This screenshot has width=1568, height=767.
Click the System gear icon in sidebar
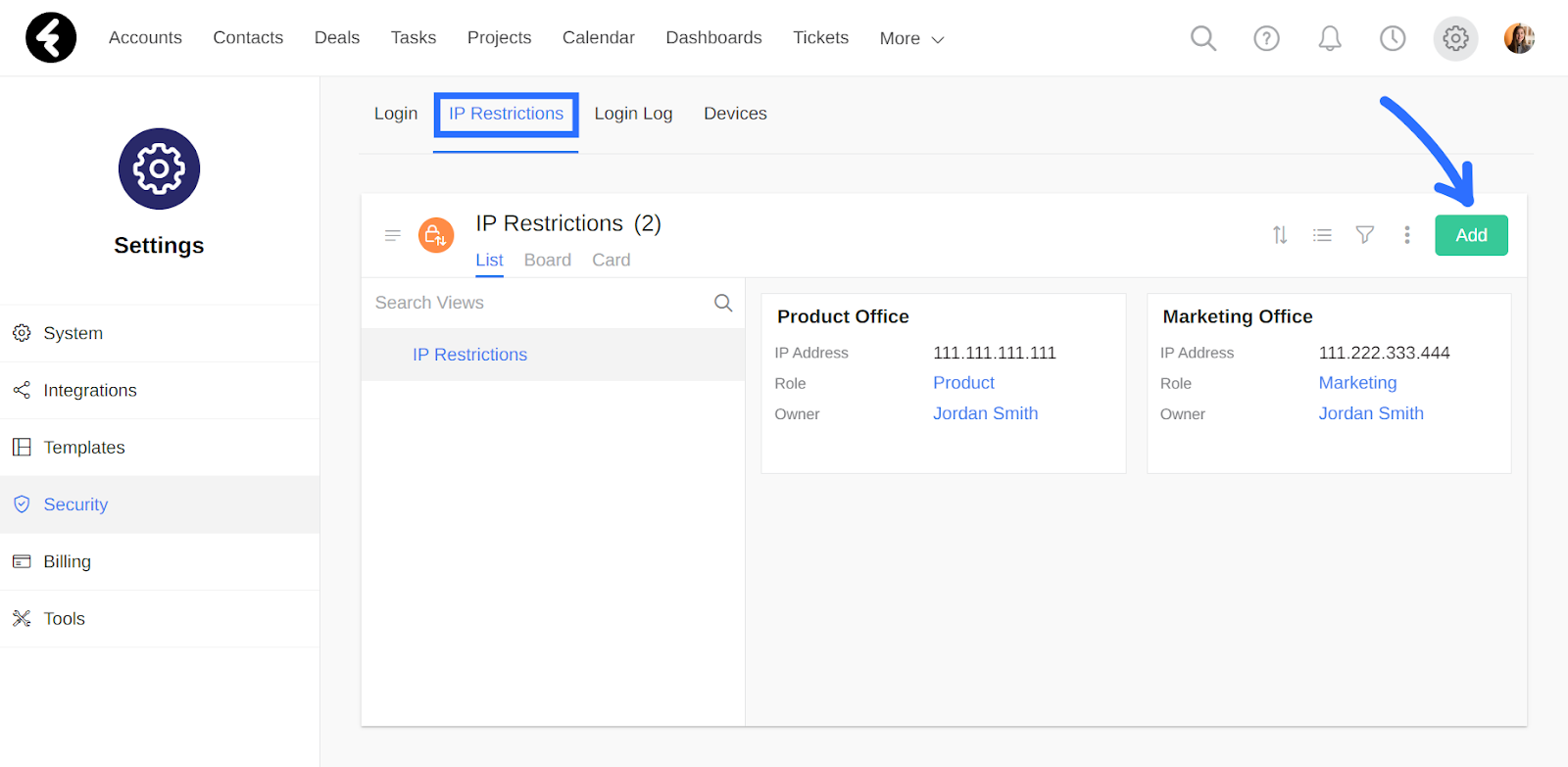22,333
